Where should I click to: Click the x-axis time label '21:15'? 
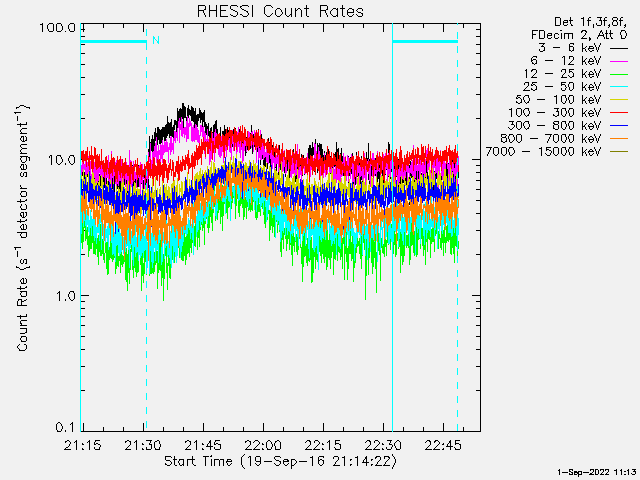83,445
